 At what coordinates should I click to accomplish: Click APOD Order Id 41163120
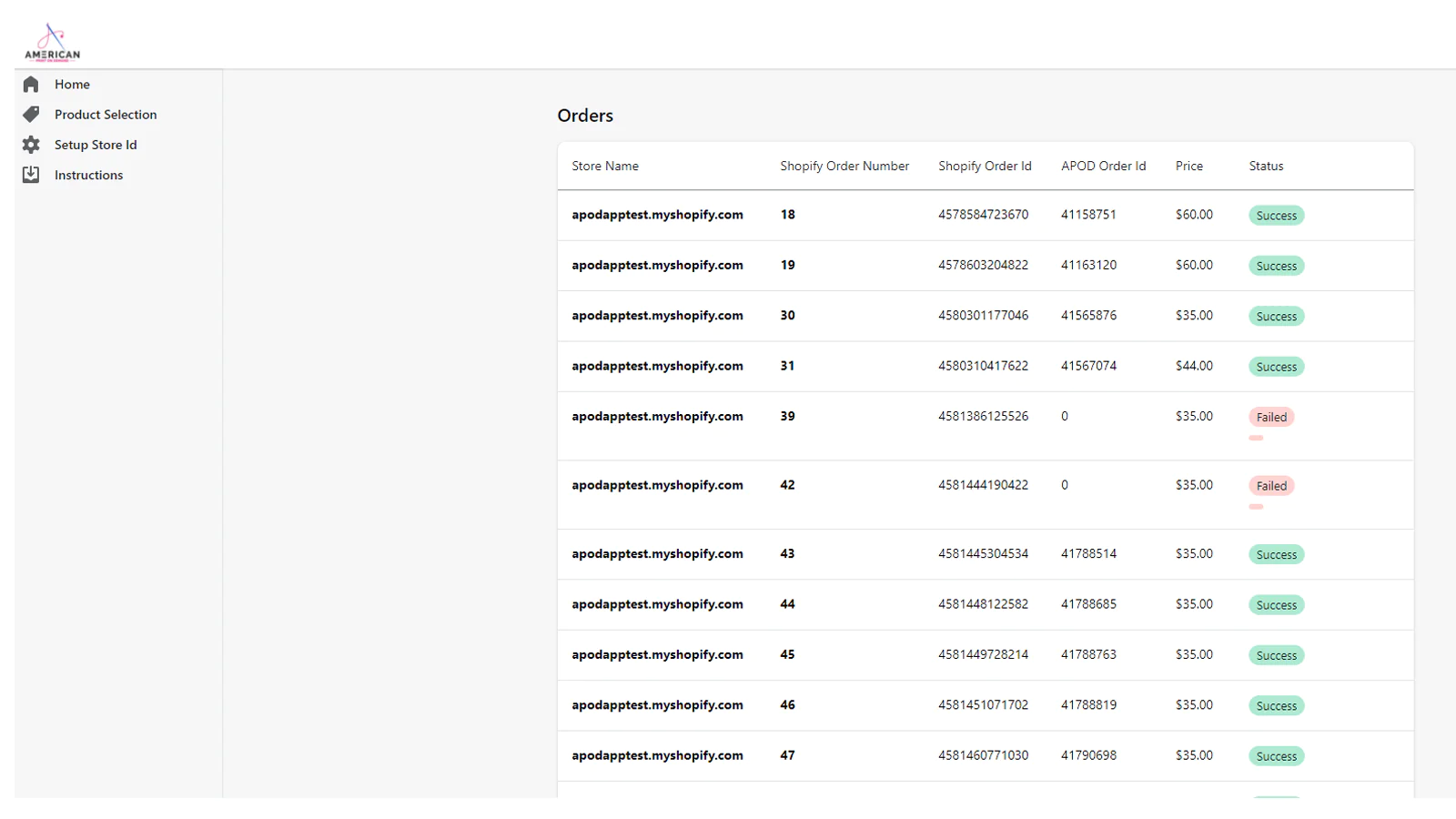[1088, 265]
